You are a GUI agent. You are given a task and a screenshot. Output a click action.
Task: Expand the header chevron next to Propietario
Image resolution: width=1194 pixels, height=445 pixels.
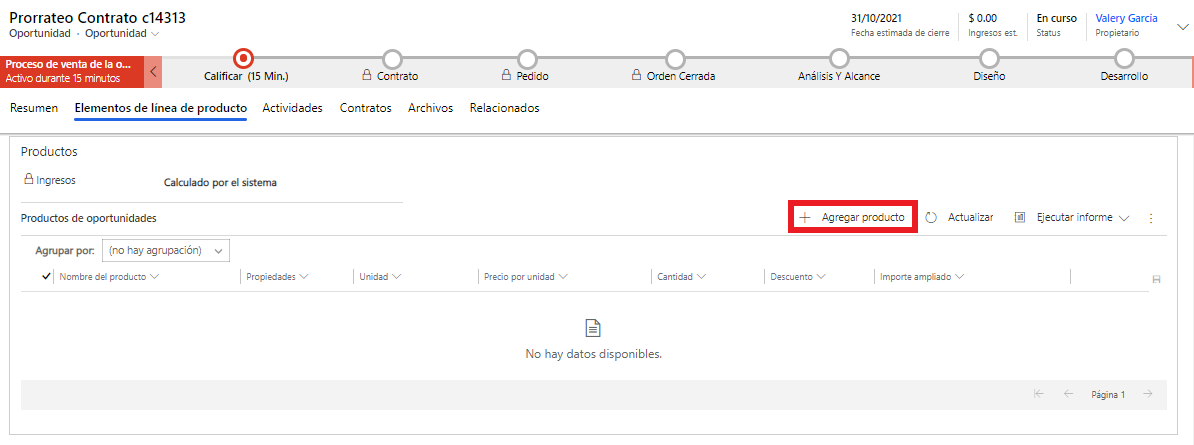1183,26
